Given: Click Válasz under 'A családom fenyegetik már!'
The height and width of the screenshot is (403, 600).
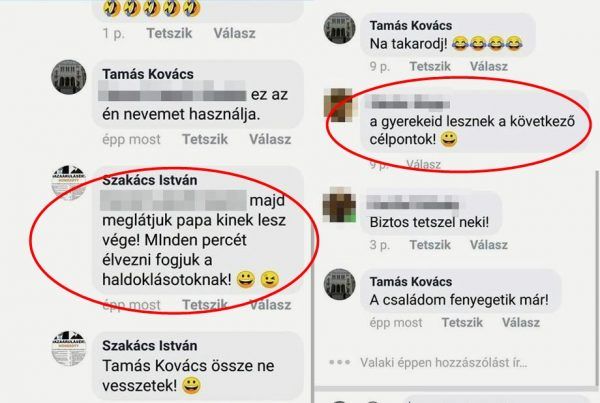Looking at the screenshot, I should (x=521, y=323).
